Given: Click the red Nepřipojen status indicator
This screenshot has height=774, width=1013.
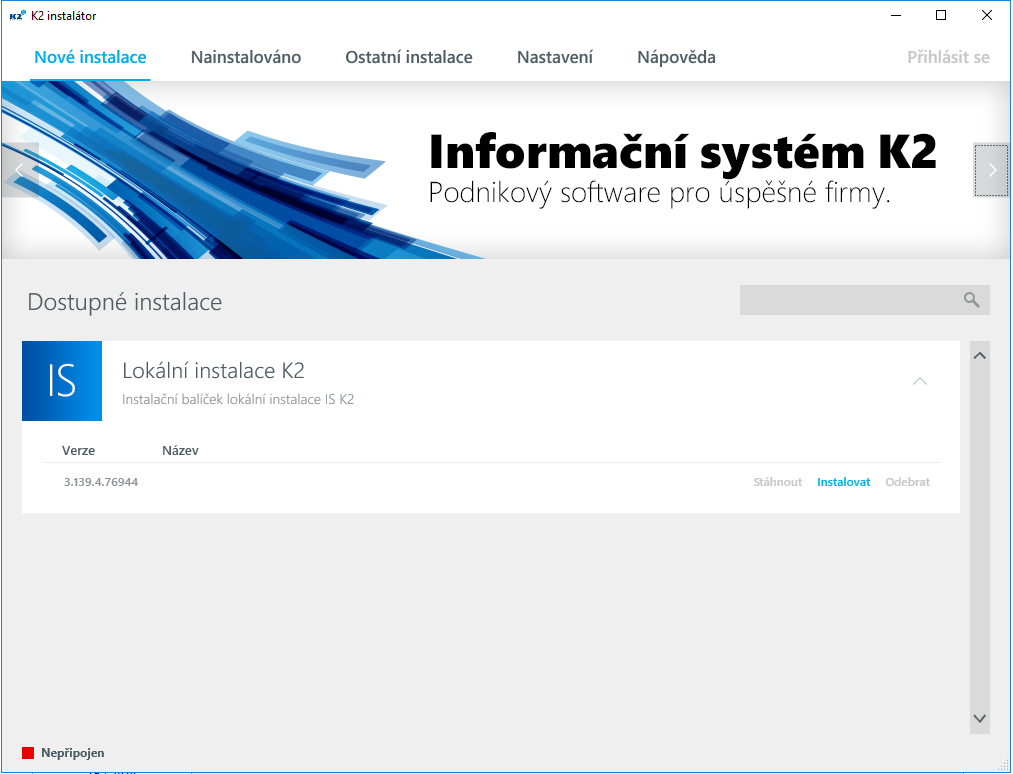Looking at the screenshot, I should pos(28,753).
